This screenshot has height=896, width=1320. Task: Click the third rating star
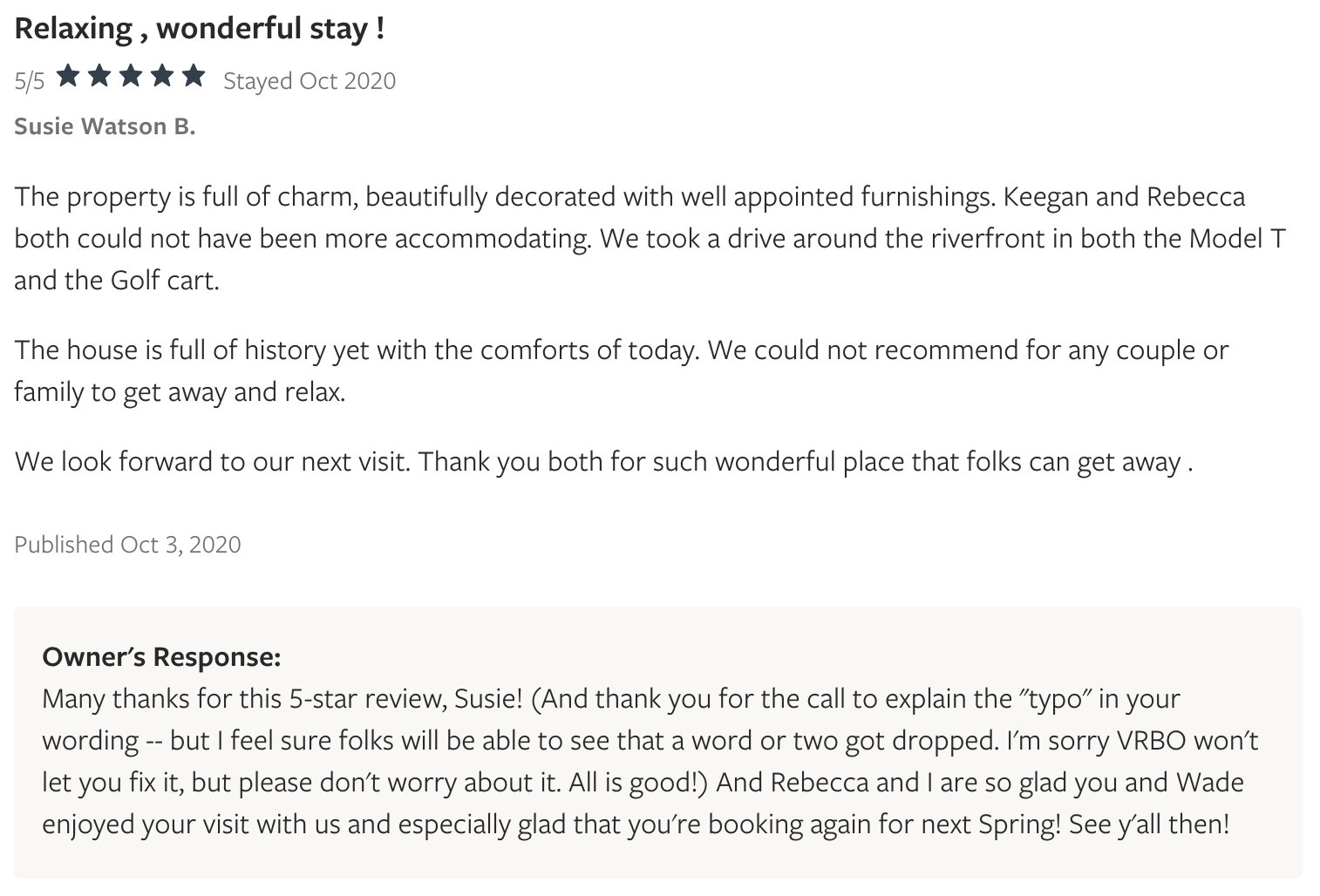[x=131, y=78]
